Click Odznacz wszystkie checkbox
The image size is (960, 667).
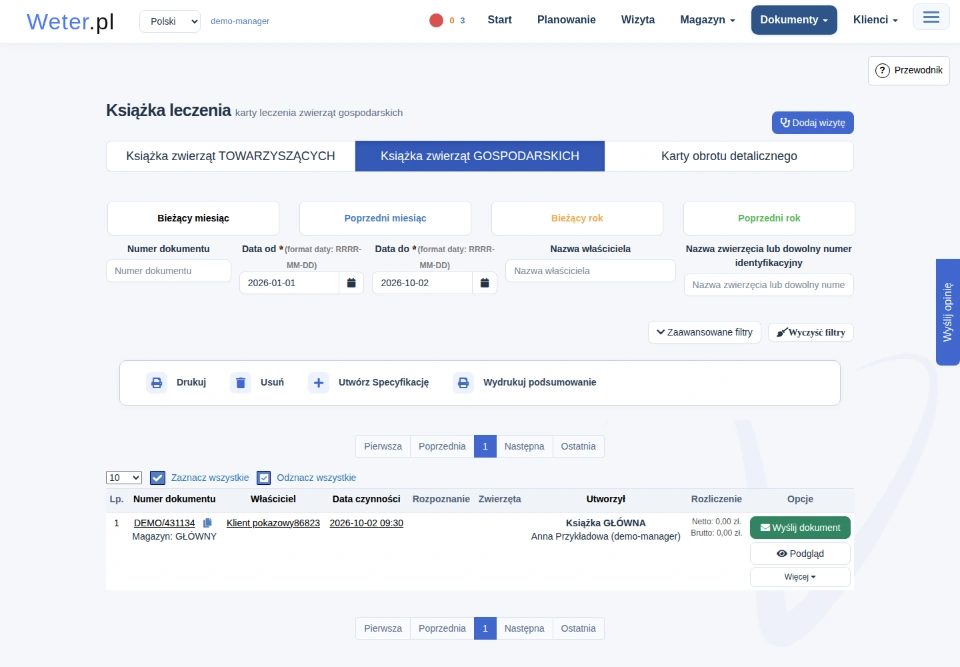[x=264, y=478]
